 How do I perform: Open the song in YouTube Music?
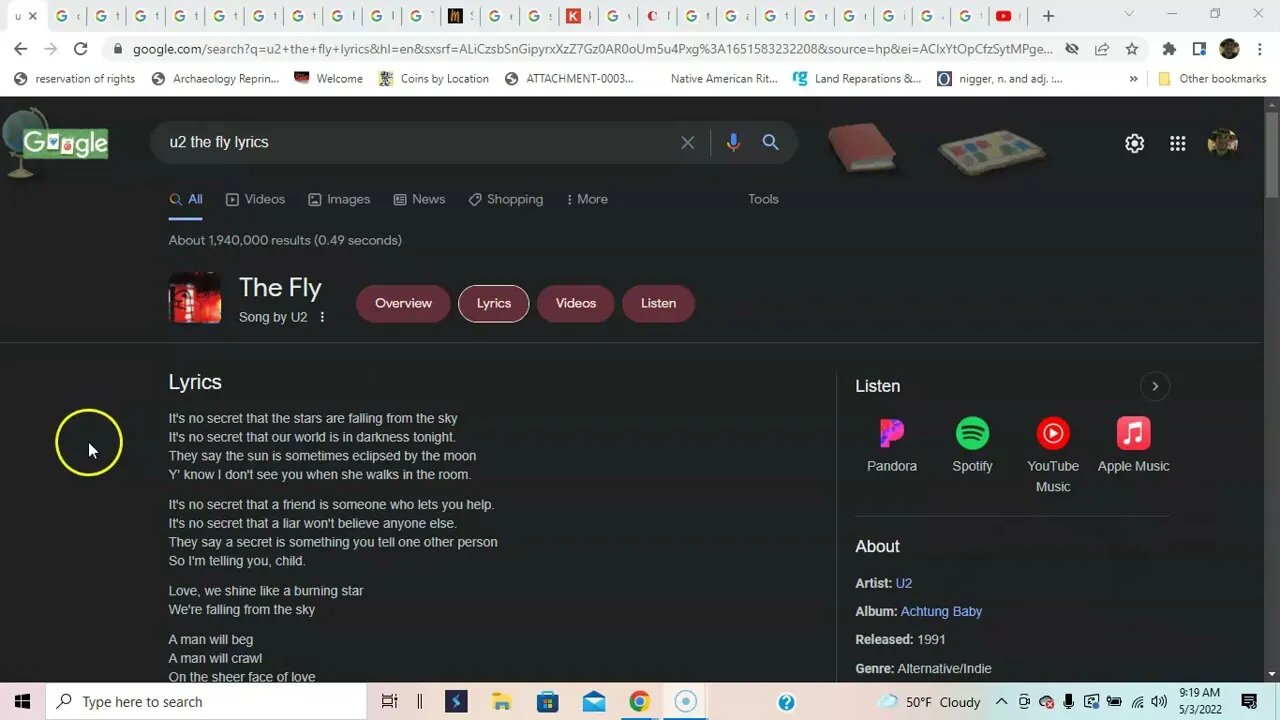click(1053, 455)
